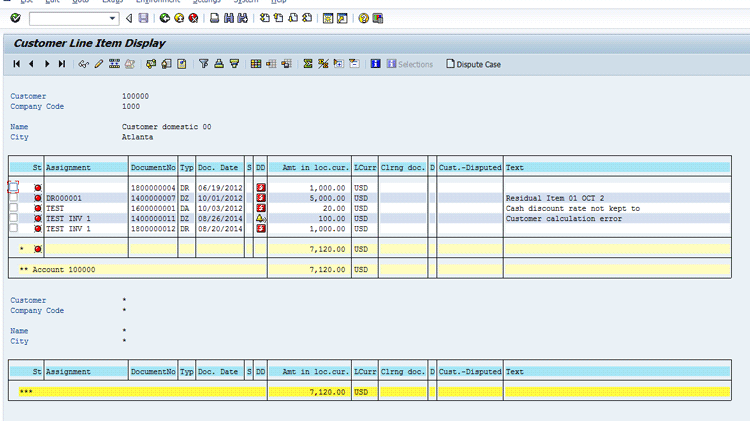Select checkbox for document 1800000004
The height and width of the screenshot is (421, 750).
point(14,187)
